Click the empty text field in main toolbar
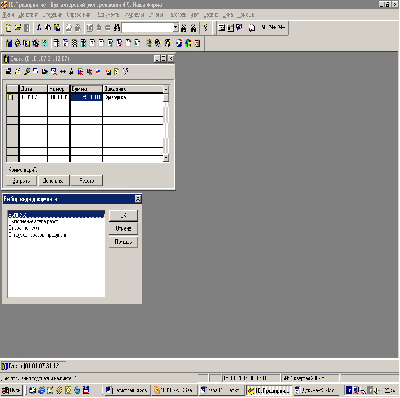The width and height of the screenshot is (400, 398). (x=148, y=28)
